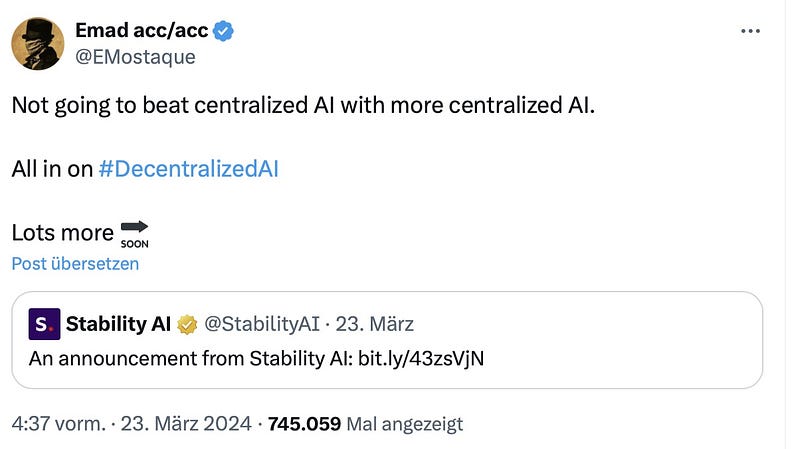
Task: Click the @StabilityAI handle
Action: pos(262,324)
